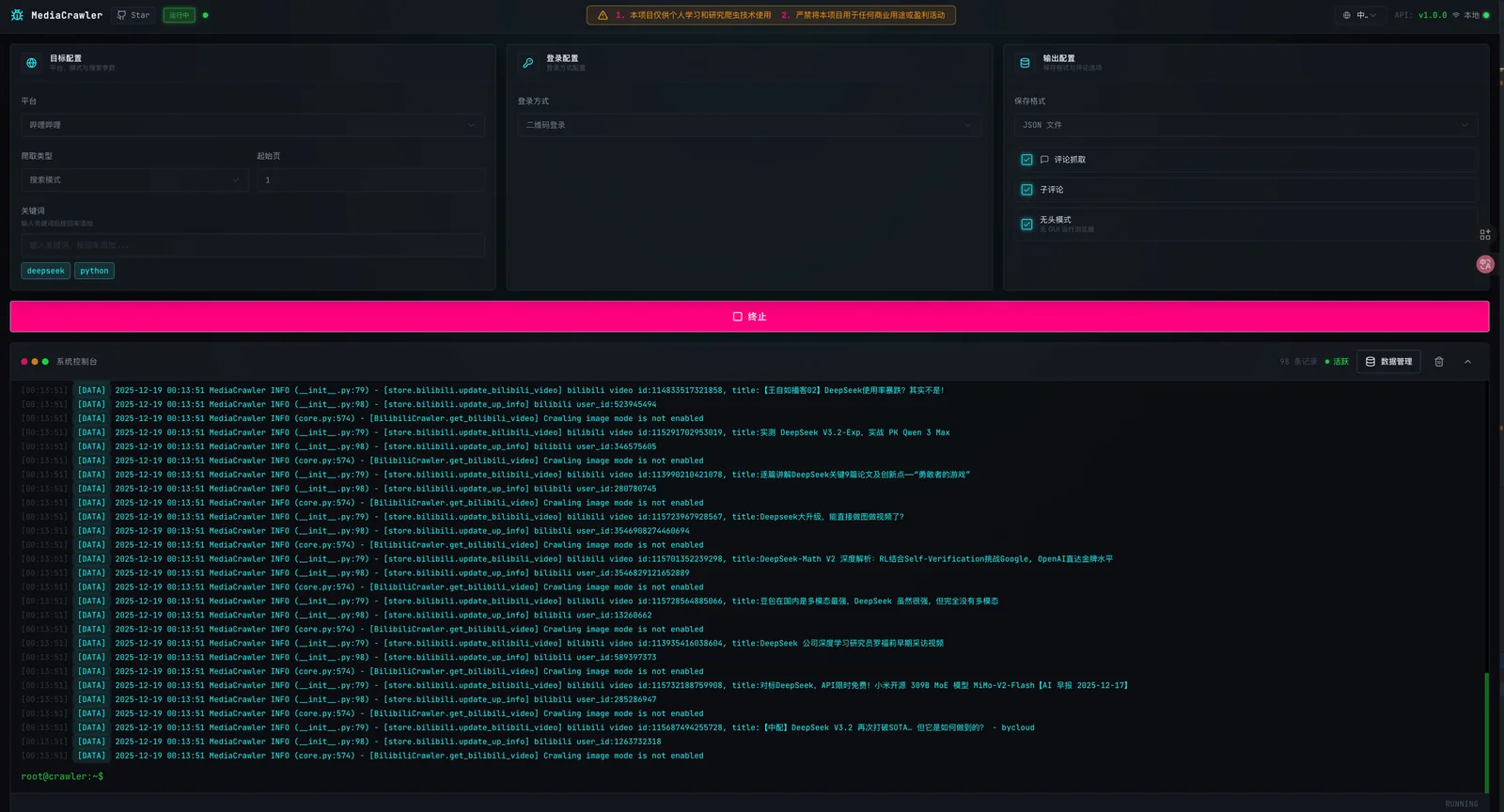The width and height of the screenshot is (1504, 812).
Task: Open the language selector dropdown 中
Action: (1359, 15)
